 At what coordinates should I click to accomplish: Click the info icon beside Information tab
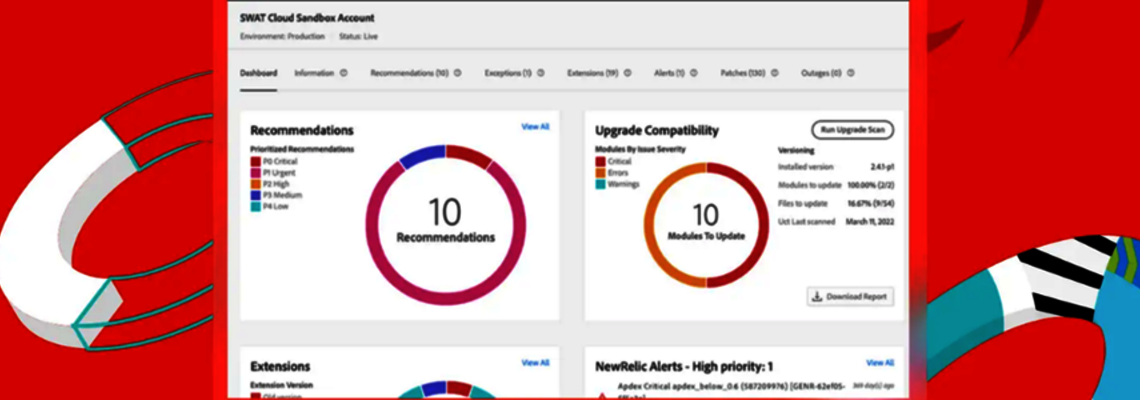343,73
